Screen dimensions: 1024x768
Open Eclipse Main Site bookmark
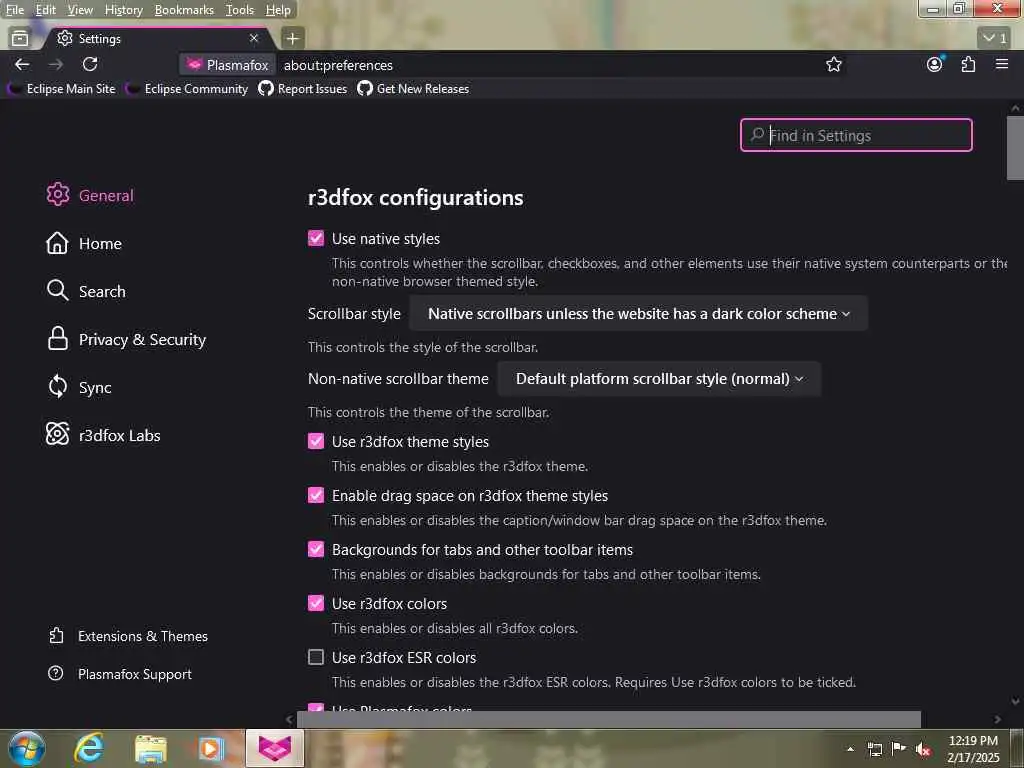click(62, 89)
